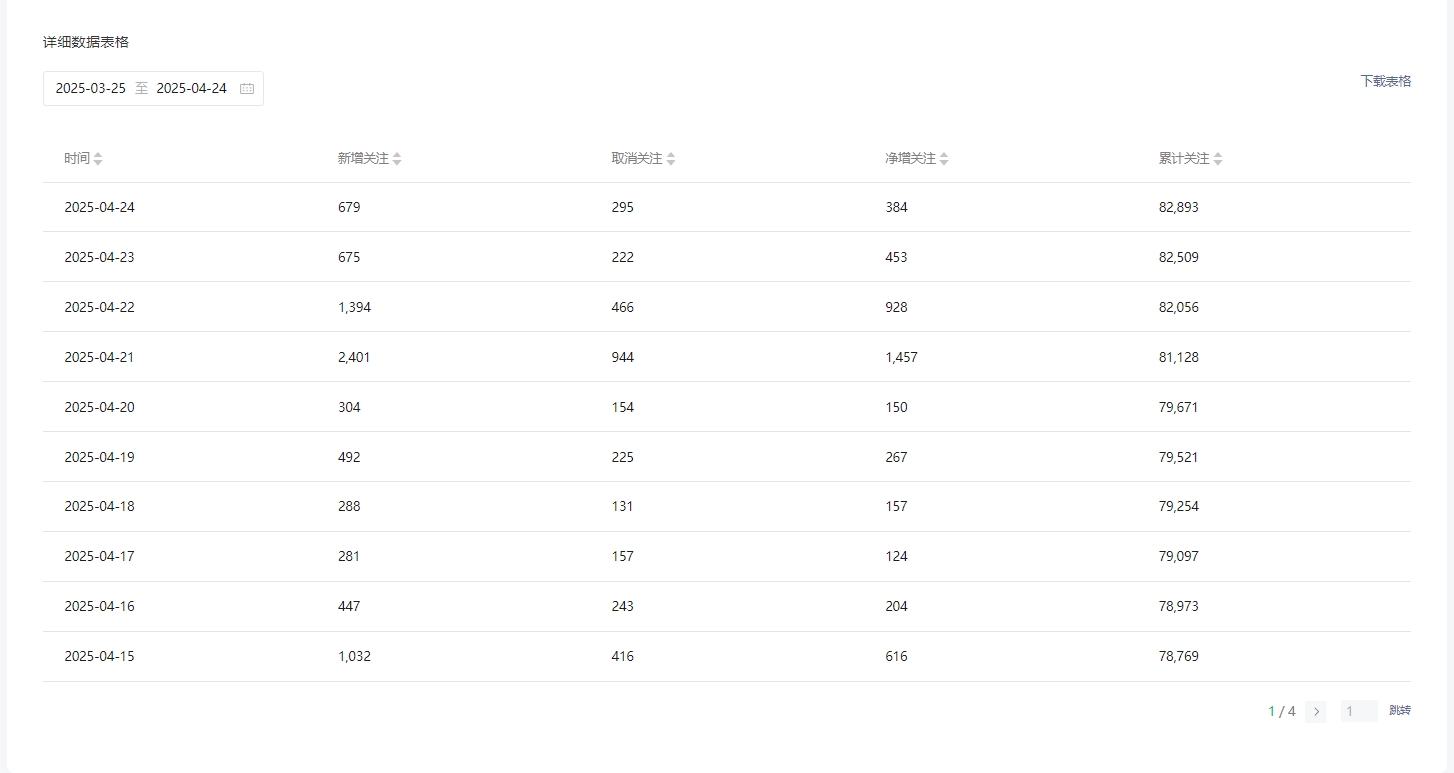This screenshot has width=1454, height=773.
Task: Click the 1,457 net increase cell
Action: click(901, 357)
